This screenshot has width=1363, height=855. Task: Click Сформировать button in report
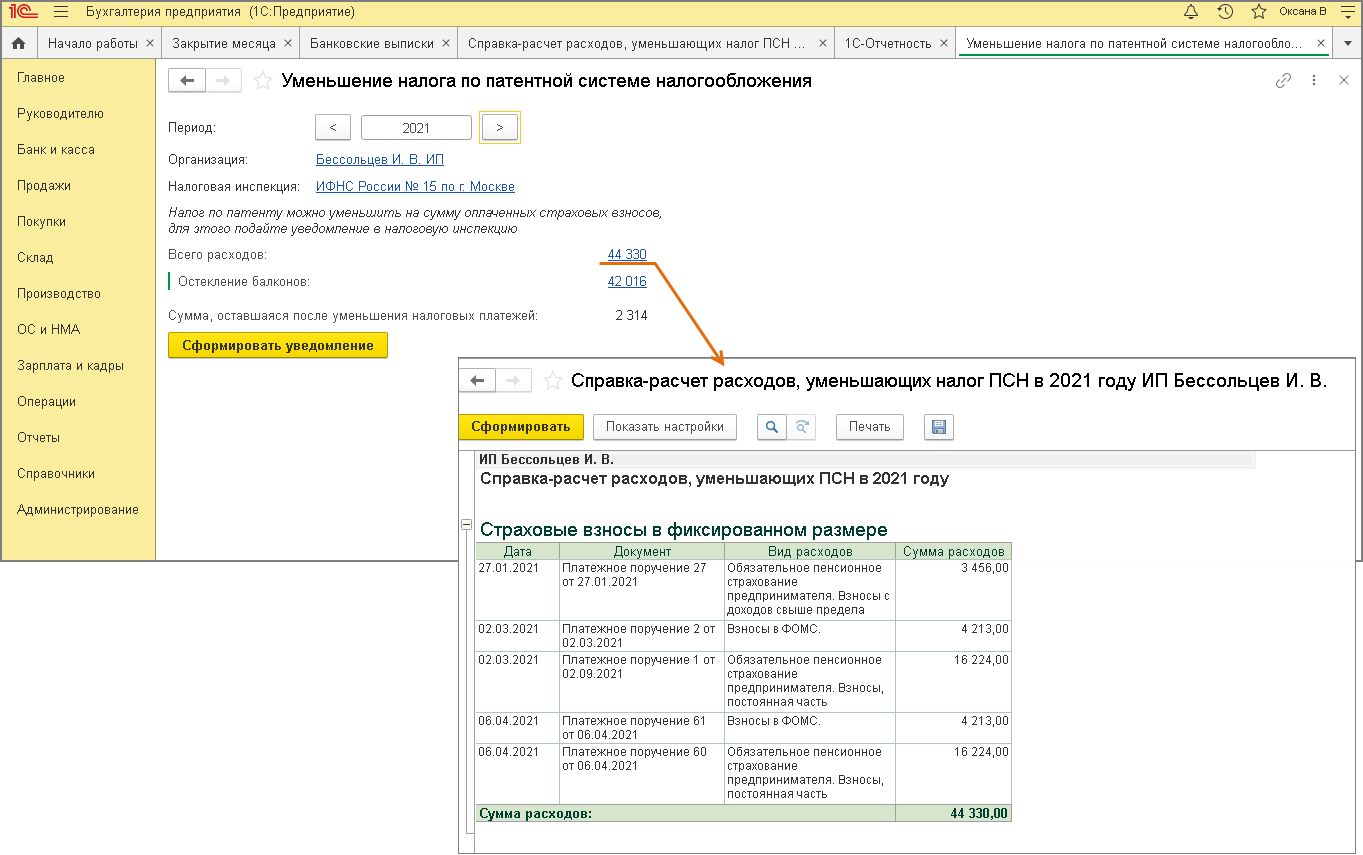(520, 427)
